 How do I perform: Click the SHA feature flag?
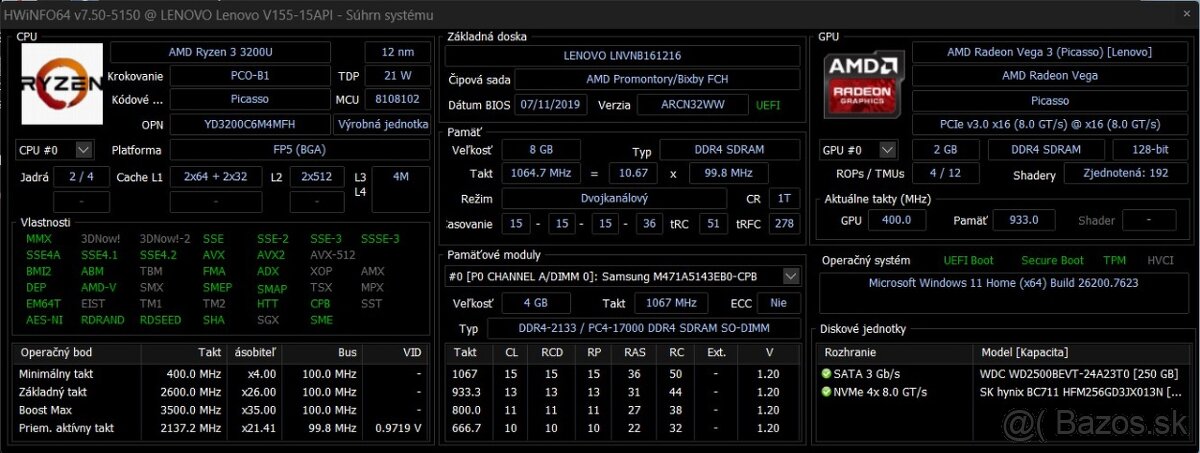213,320
